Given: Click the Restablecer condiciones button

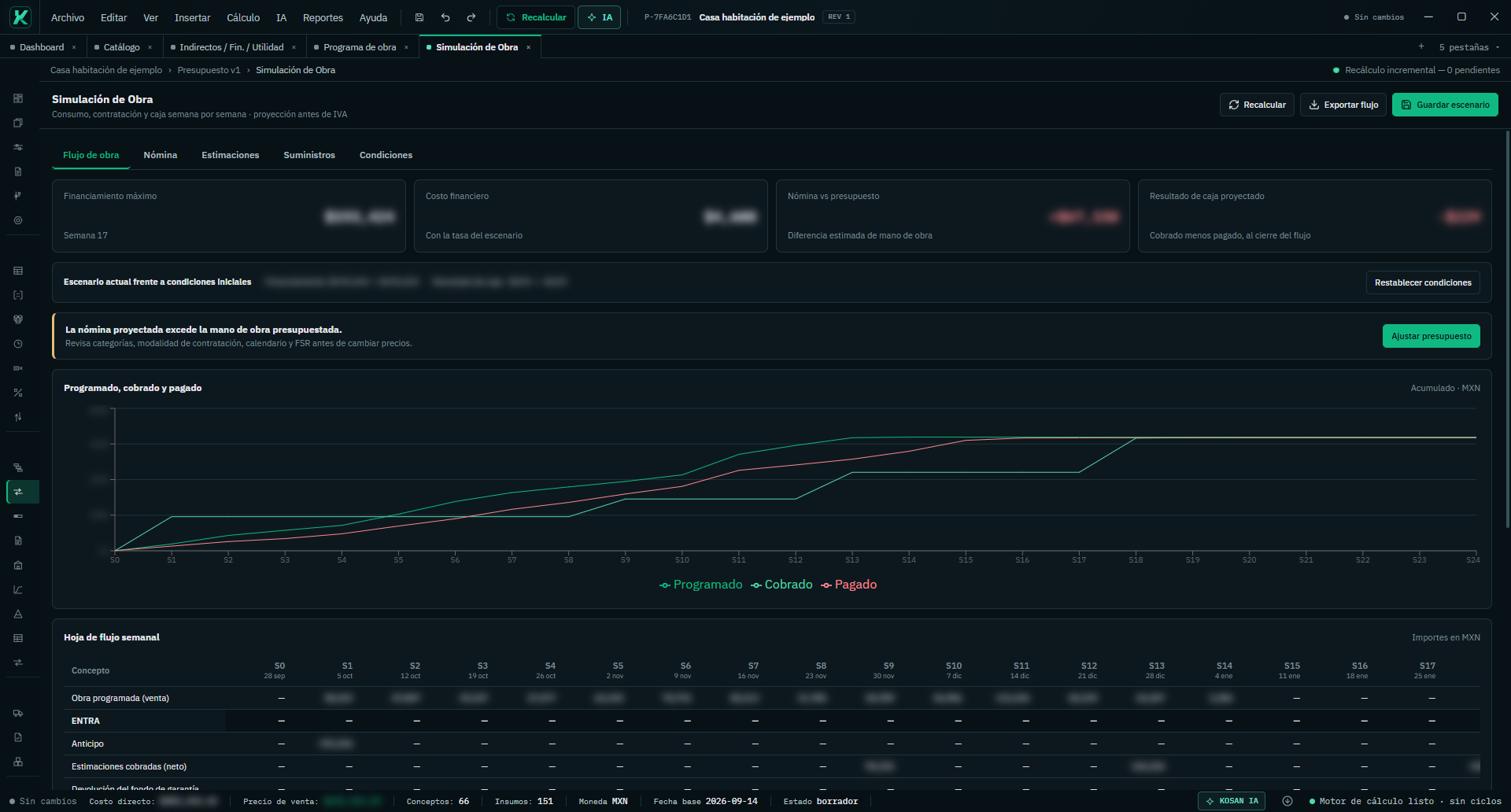Looking at the screenshot, I should (x=1423, y=282).
